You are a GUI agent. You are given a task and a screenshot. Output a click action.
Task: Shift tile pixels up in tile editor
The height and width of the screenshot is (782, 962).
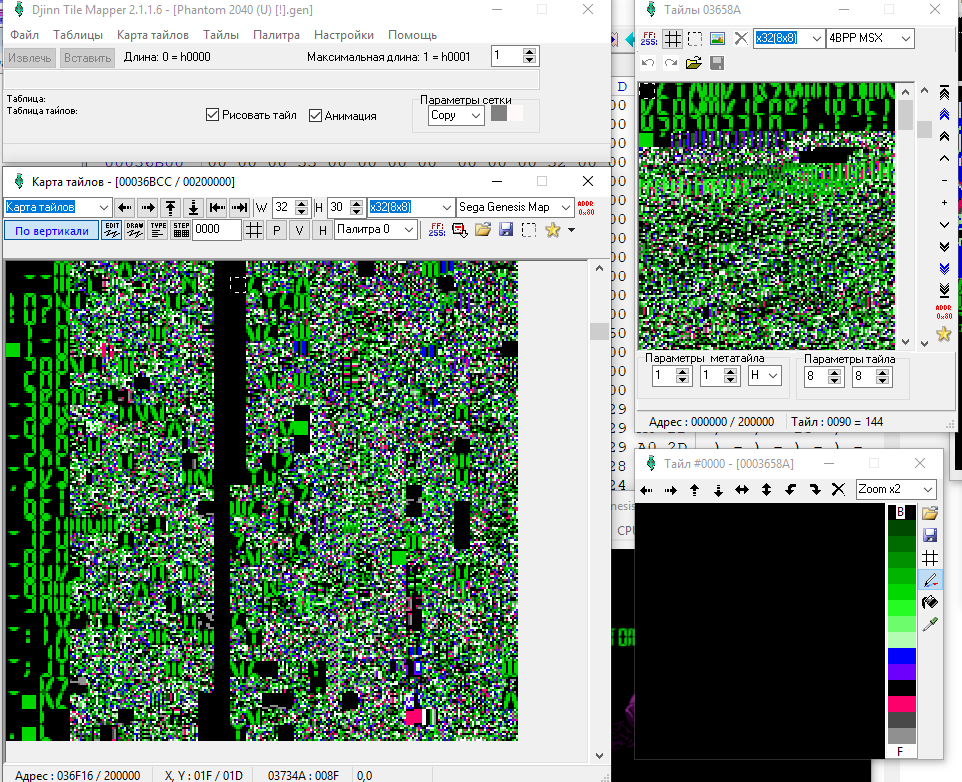point(695,489)
